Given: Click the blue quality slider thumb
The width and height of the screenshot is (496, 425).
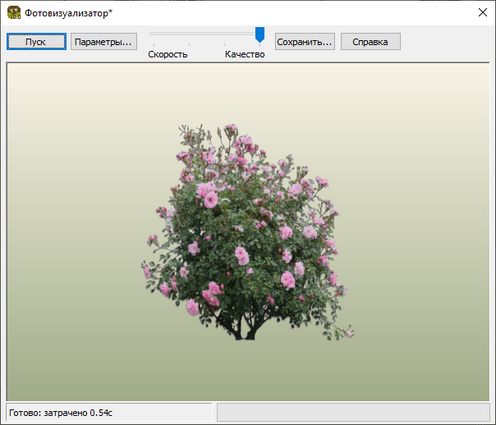Looking at the screenshot, I should (x=260, y=35).
